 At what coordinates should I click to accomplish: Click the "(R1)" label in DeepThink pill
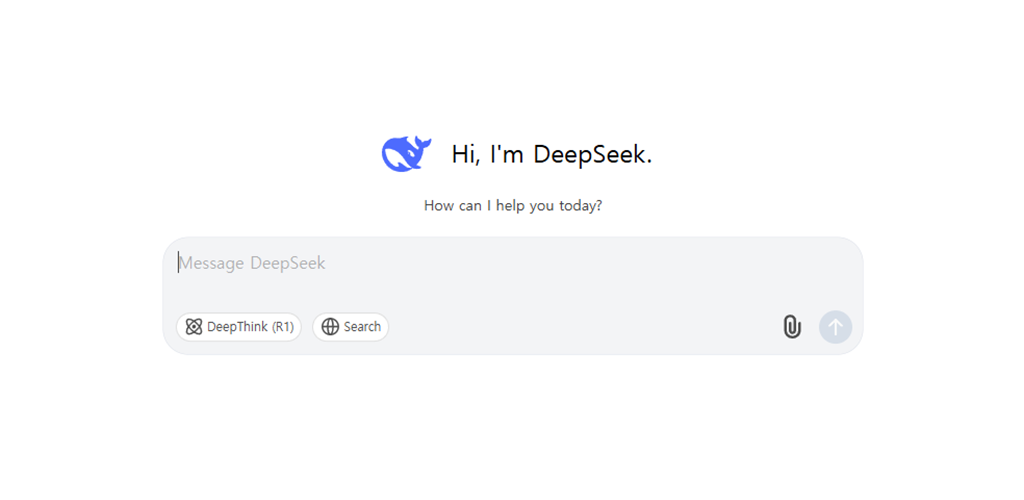pyautogui.click(x=283, y=327)
